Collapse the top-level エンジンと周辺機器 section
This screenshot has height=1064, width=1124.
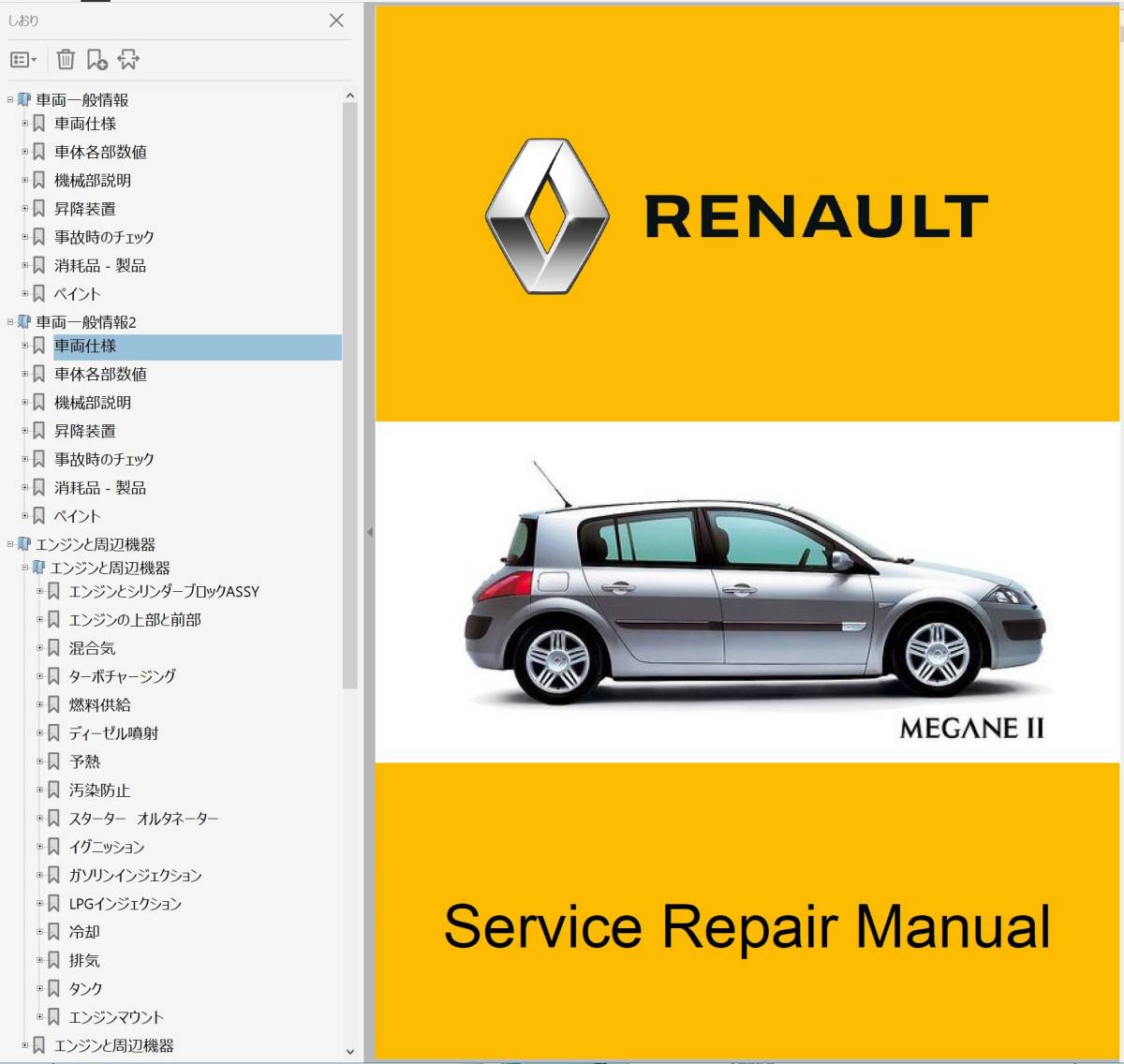(x=10, y=544)
